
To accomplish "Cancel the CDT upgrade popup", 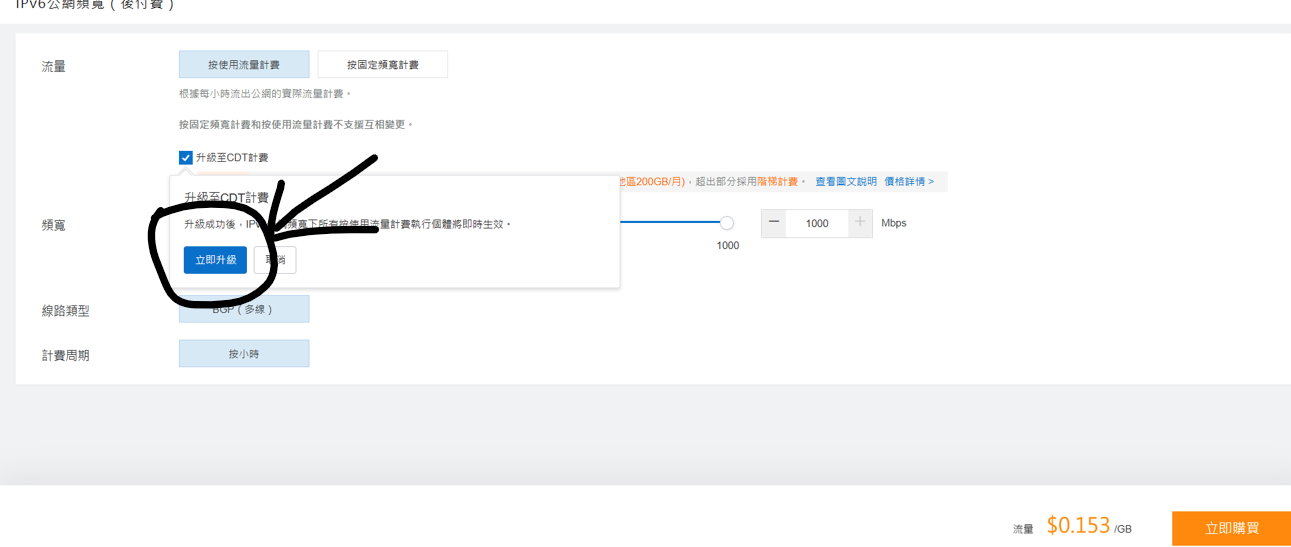I will click(275, 260).
